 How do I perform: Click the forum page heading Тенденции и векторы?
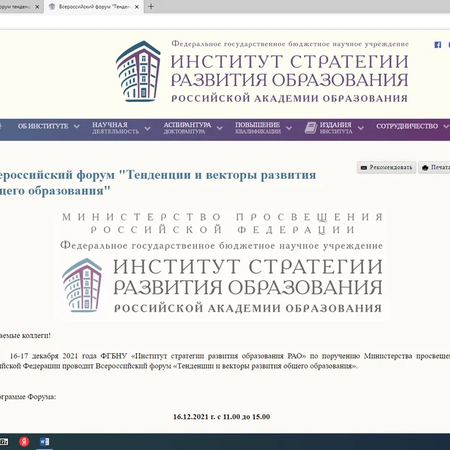tap(158, 183)
